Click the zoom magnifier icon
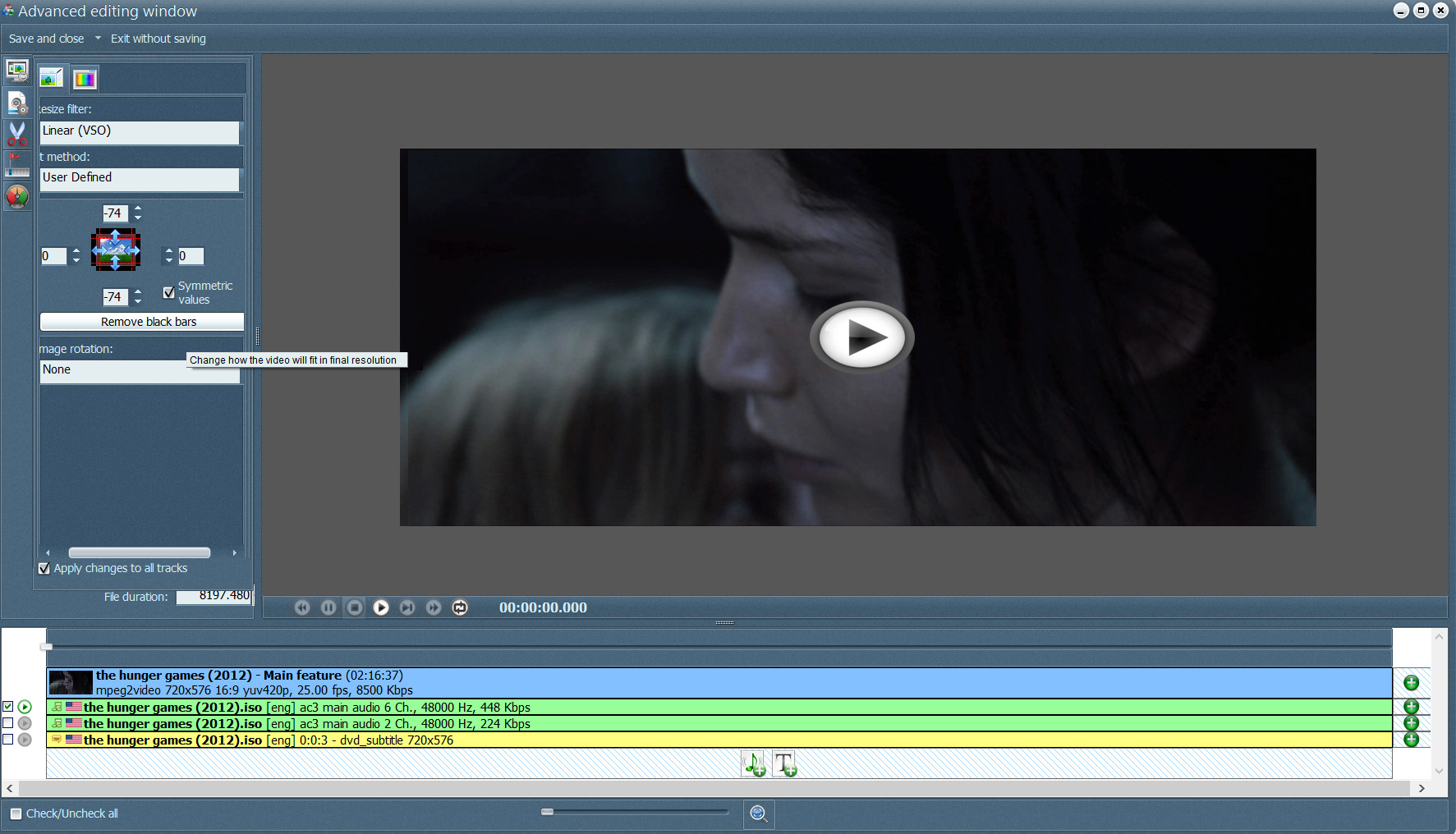 (759, 813)
